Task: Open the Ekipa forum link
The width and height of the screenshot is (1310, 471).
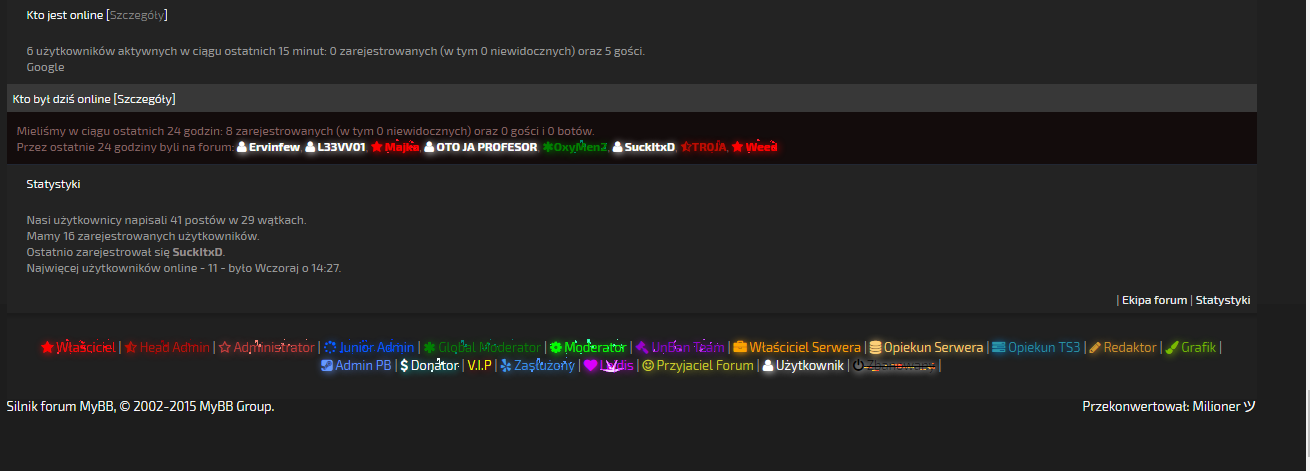Action: pyautogui.click(x=1154, y=300)
